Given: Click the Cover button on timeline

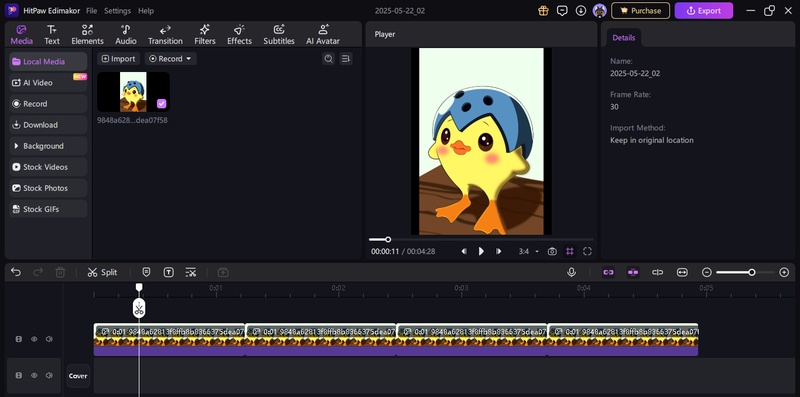Looking at the screenshot, I should [x=78, y=376].
